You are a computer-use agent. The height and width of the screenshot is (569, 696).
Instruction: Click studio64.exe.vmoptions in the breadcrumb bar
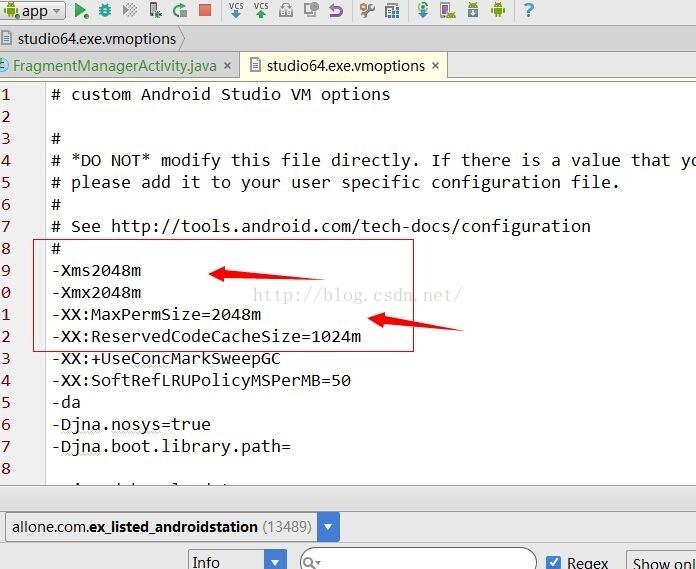click(x=97, y=39)
